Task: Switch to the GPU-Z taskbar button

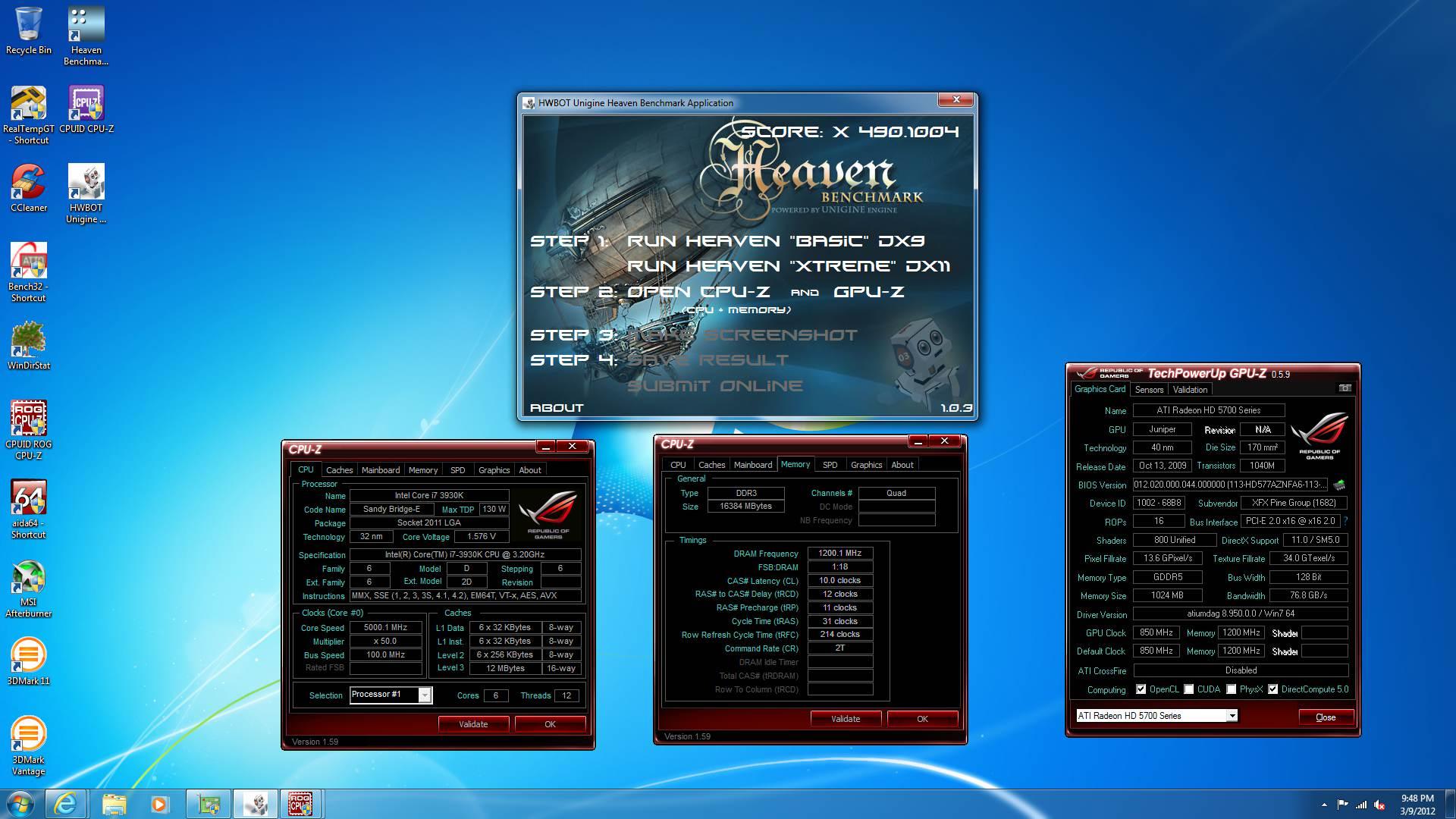Action: click(208, 804)
